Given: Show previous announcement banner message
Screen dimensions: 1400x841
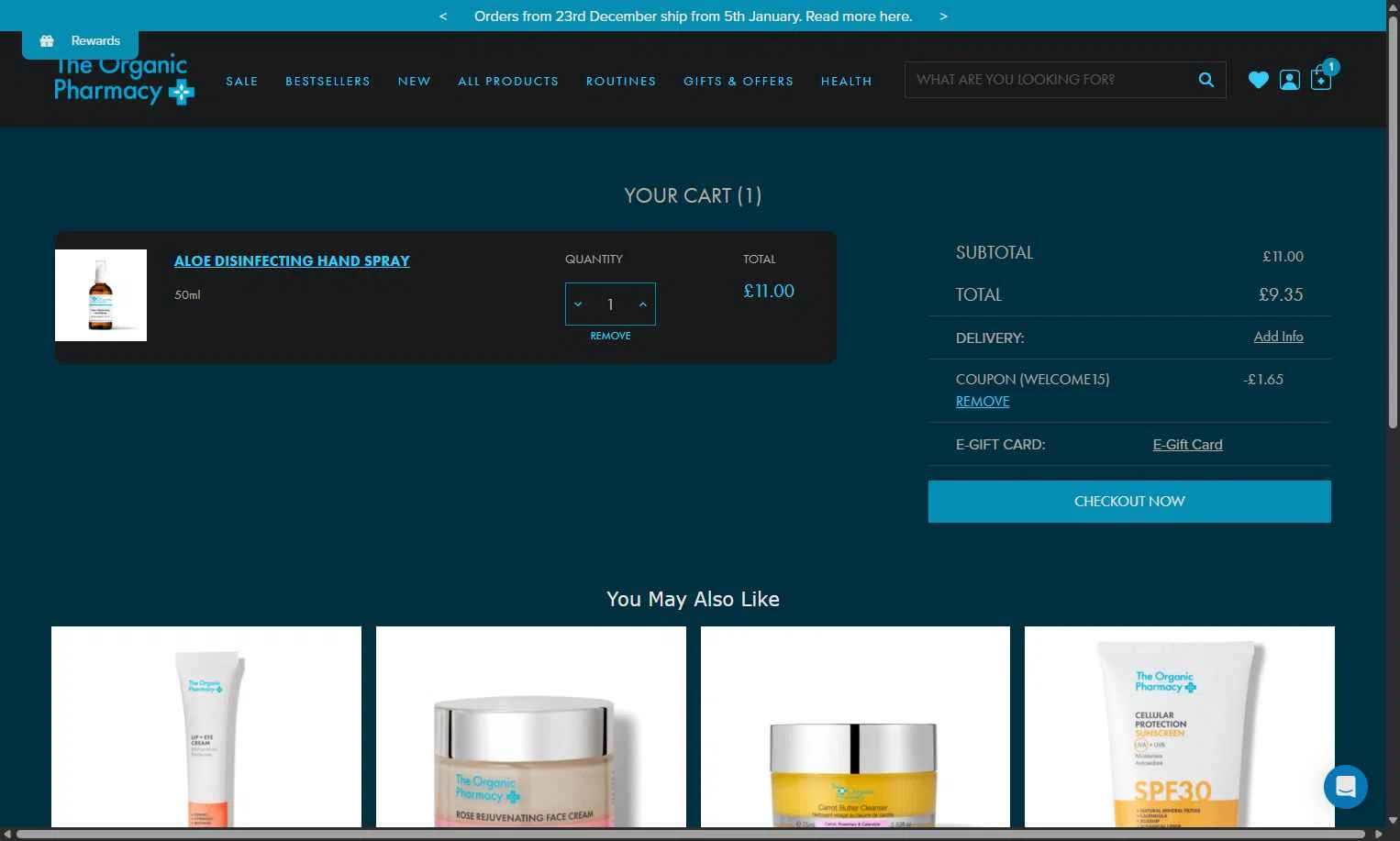Looking at the screenshot, I should pyautogui.click(x=443, y=17).
